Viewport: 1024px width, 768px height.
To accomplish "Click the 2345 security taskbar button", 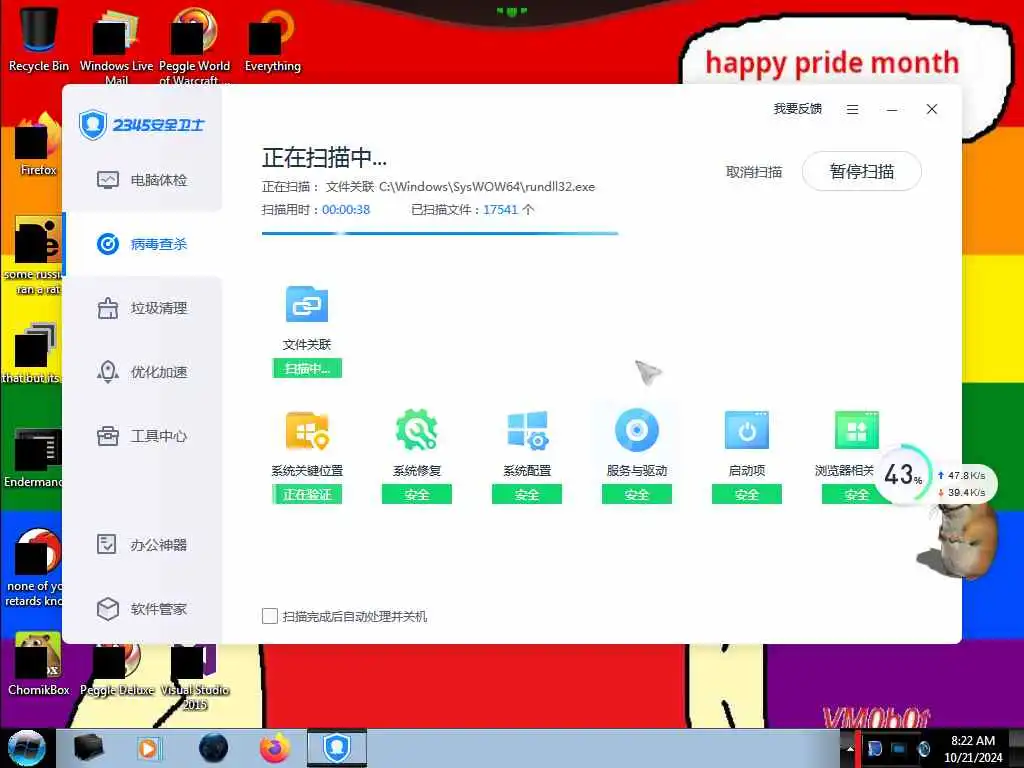I will click(337, 748).
